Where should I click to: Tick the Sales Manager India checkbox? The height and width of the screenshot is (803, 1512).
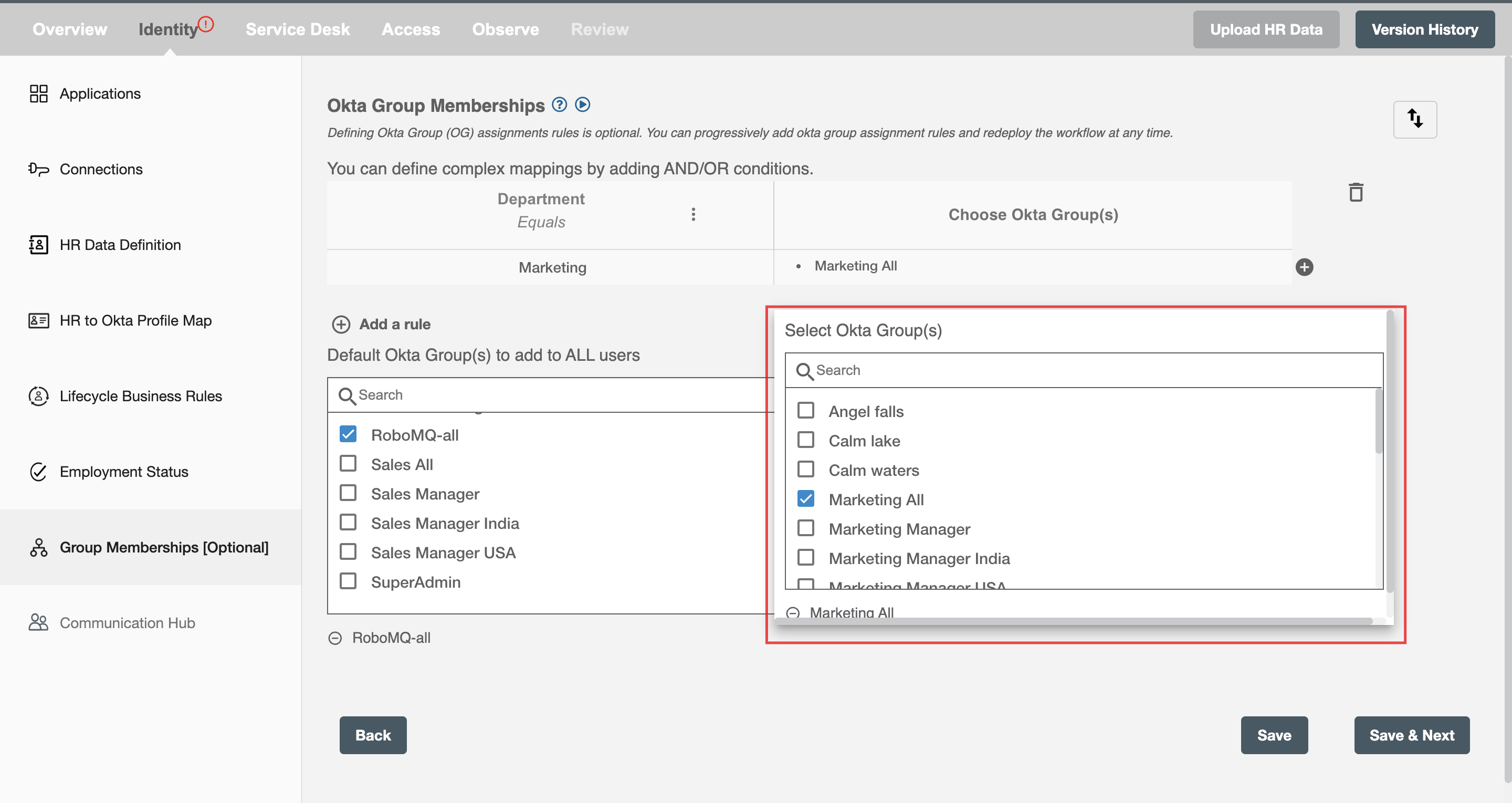coord(348,523)
